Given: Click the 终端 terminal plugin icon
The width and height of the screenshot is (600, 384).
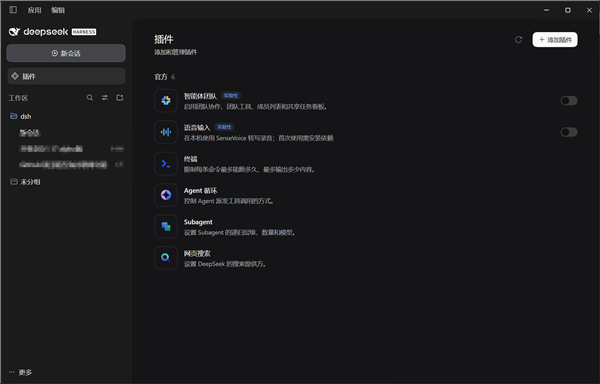Looking at the screenshot, I should coord(166,164).
